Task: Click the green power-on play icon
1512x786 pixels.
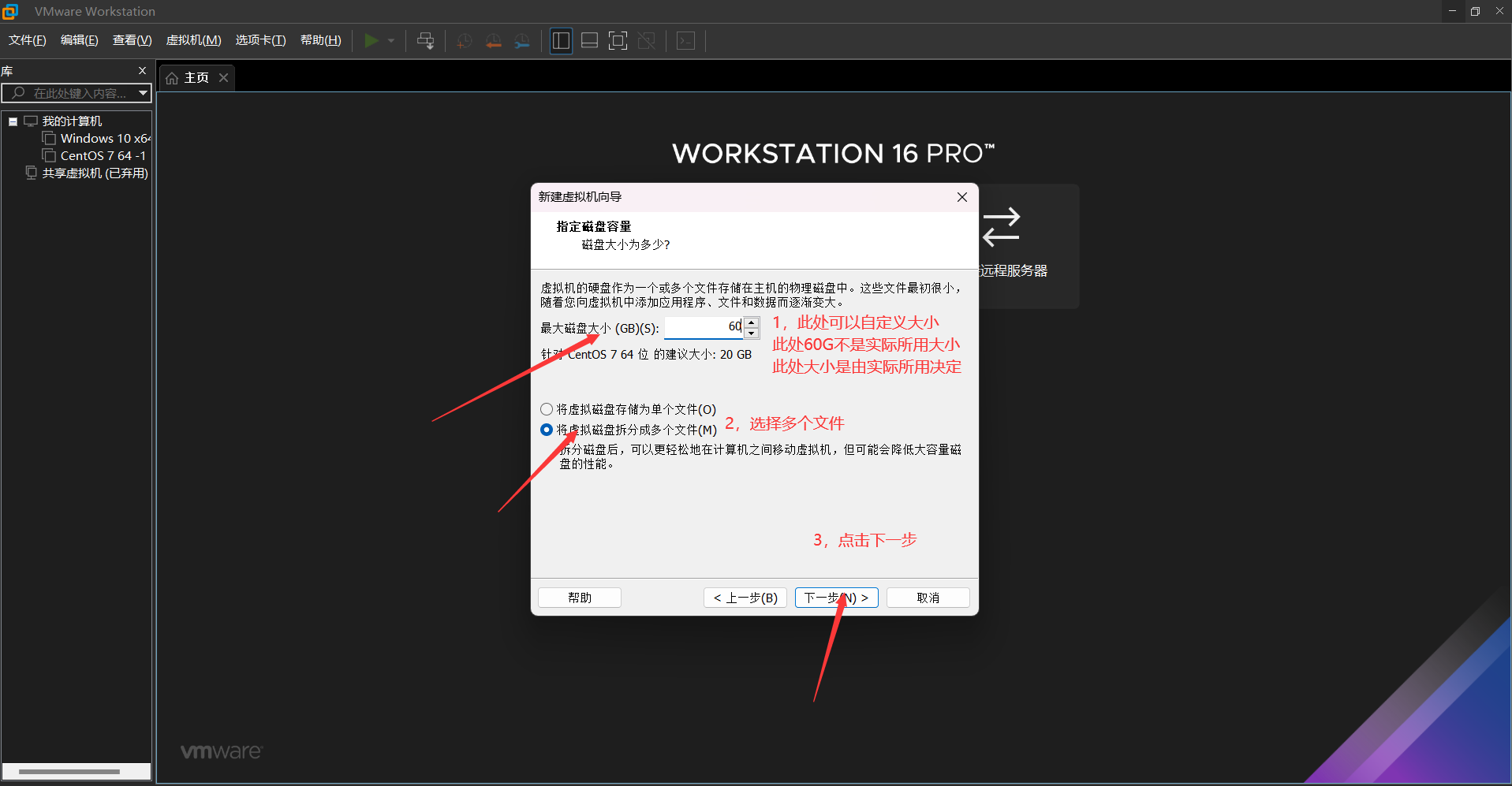Action: click(371, 41)
